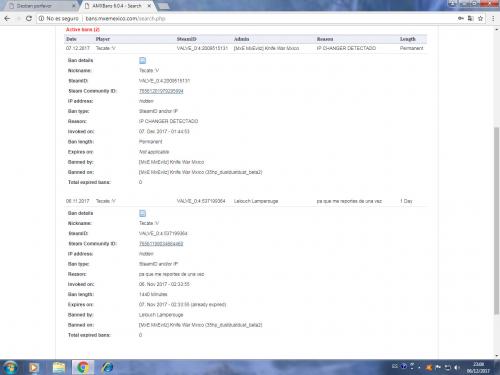
Task: Click the volume speaker tray icon
Action: coord(457,367)
